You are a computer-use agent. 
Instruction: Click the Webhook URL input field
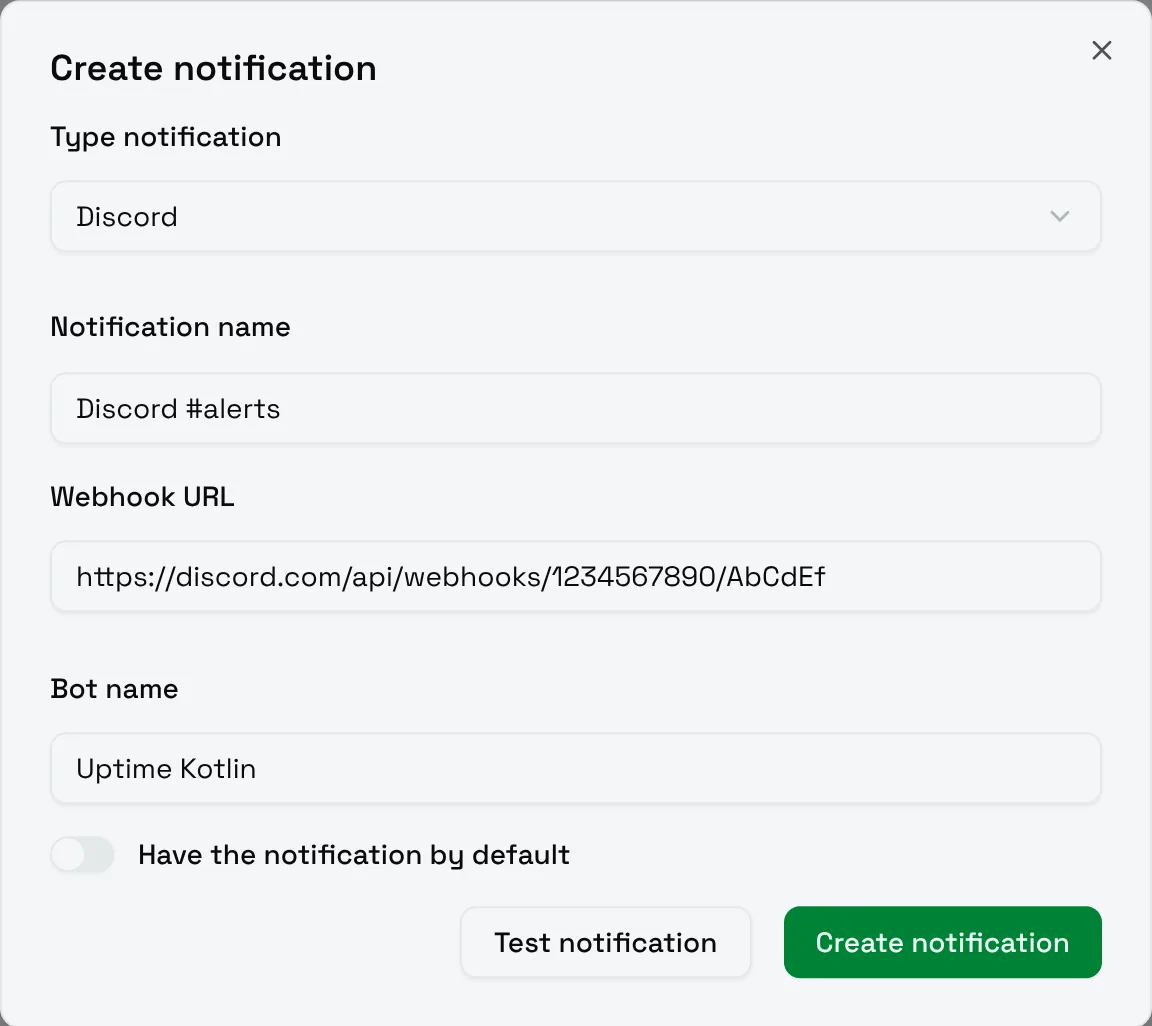[575, 577]
